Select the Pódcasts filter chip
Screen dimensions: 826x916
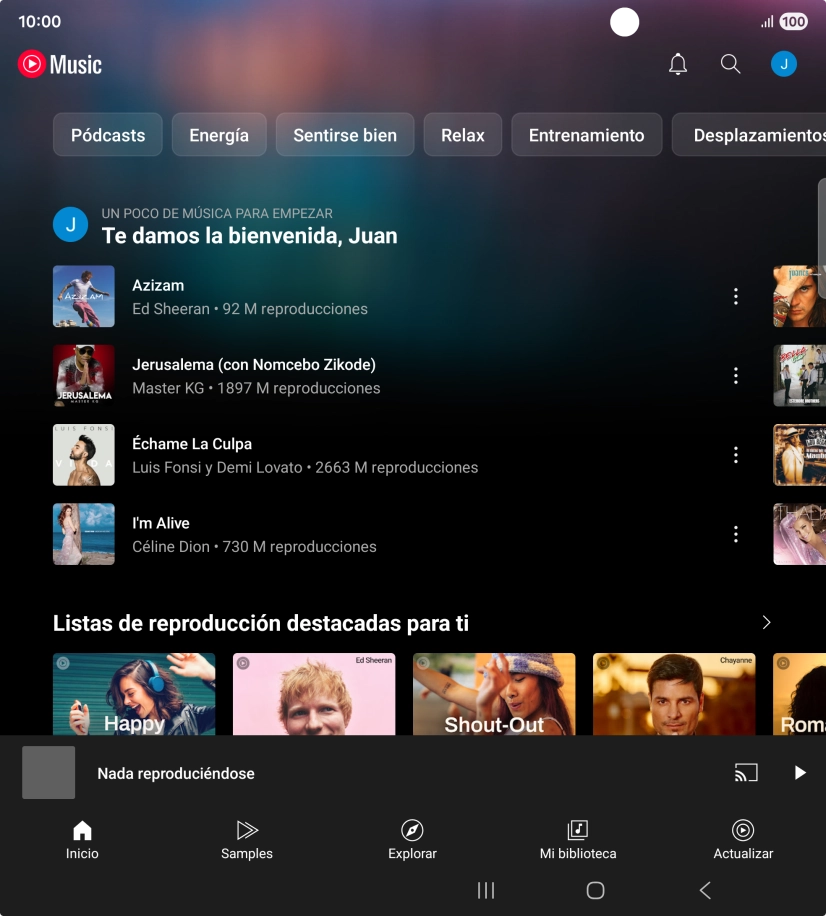(x=108, y=135)
